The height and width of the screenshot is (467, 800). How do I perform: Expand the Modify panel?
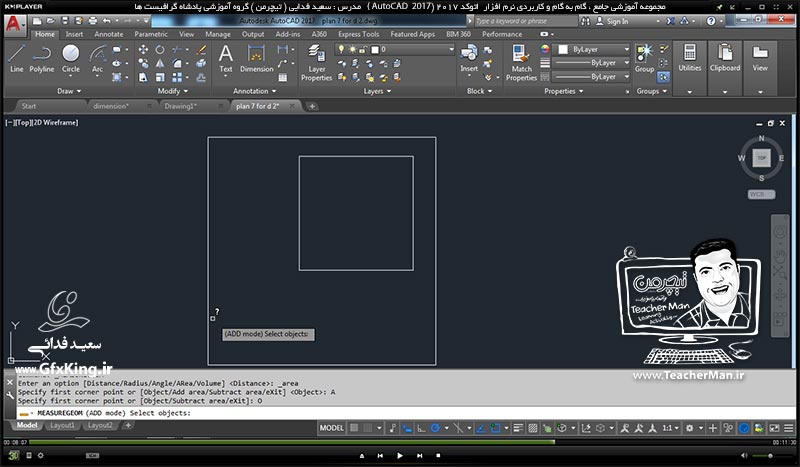click(x=172, y=91)
